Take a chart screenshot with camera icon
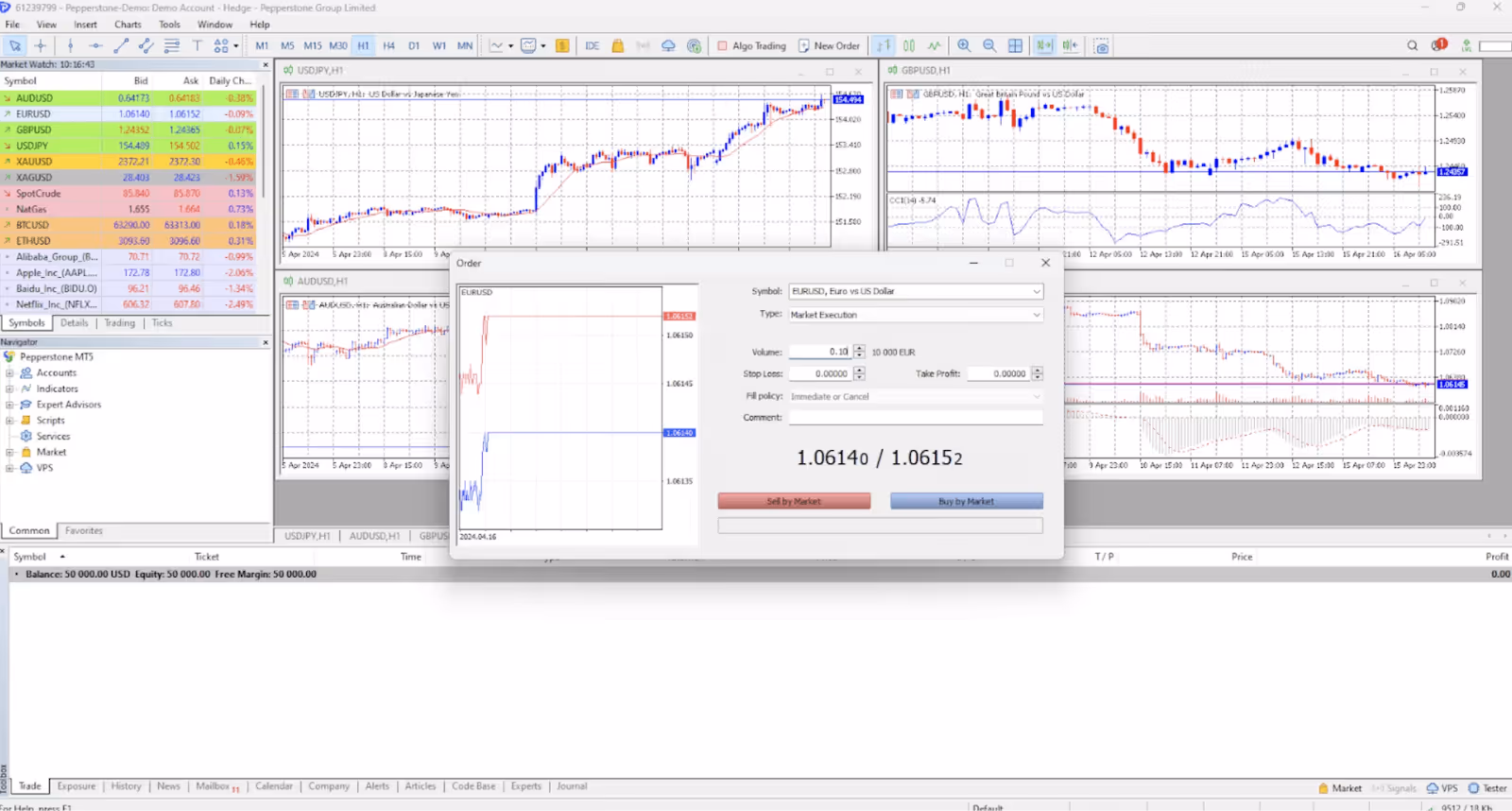This screenshot has width=1512, height=811. coord(1102,45)
